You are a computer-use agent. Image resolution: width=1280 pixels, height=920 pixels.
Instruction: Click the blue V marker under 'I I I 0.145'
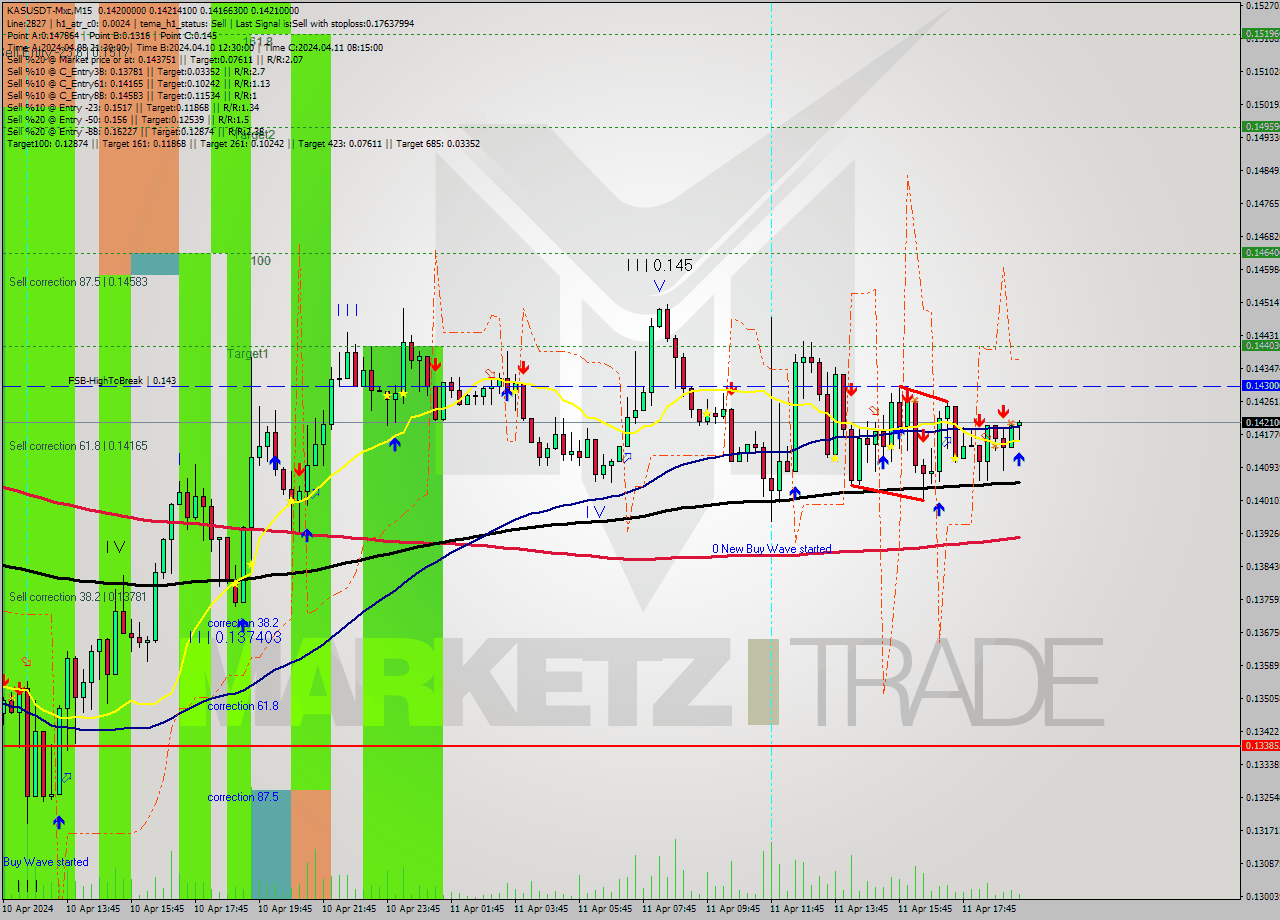point(658,287)
